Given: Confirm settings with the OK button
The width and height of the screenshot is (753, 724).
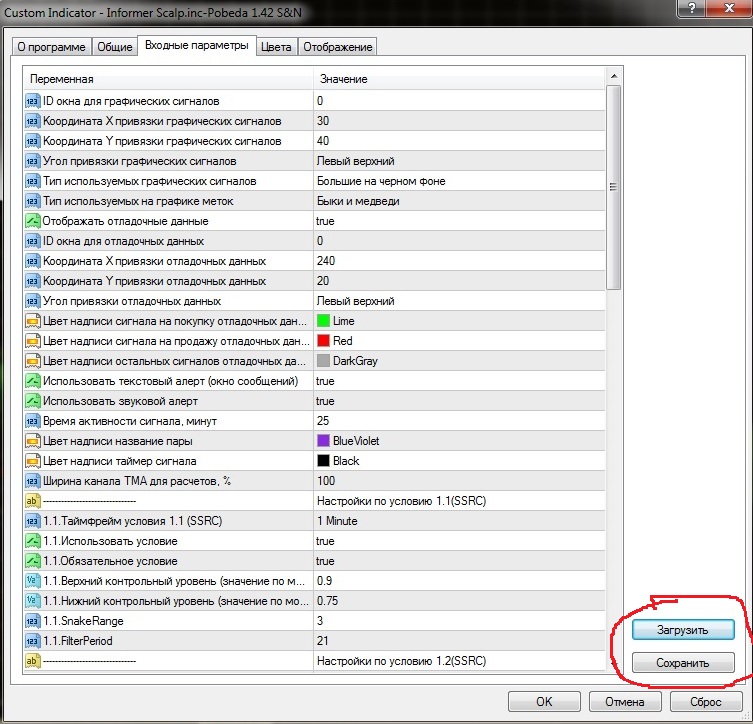Looking at the screenshot, I should coord(544,702).
